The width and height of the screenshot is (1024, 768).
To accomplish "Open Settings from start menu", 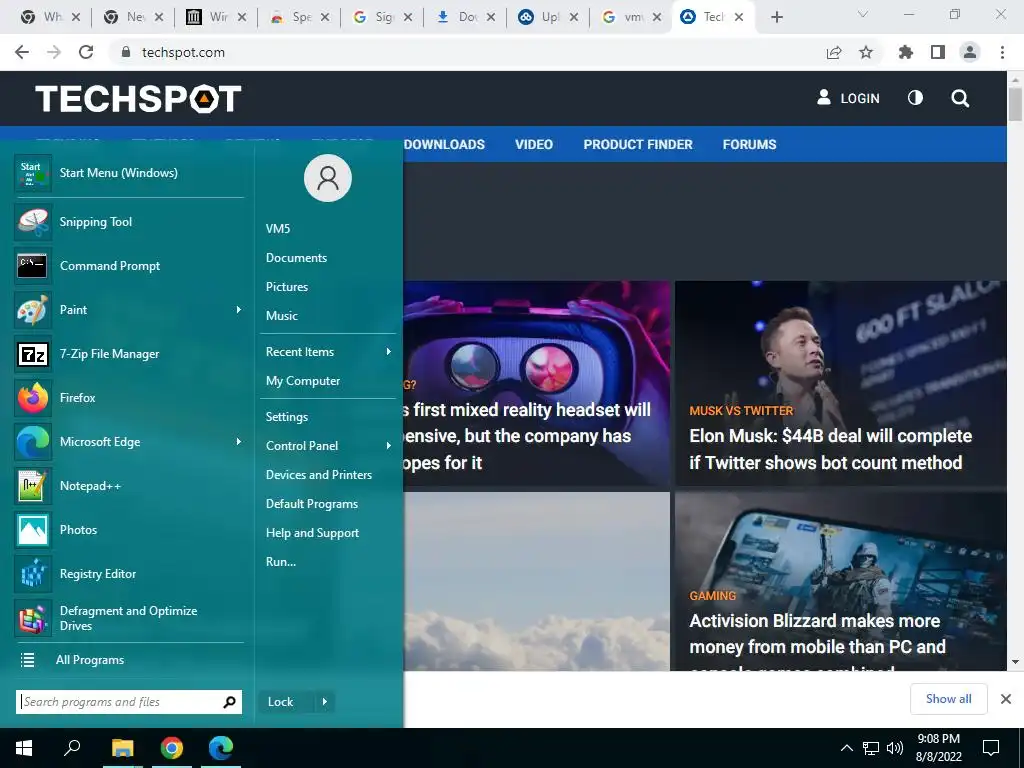I will pos(287,417).
